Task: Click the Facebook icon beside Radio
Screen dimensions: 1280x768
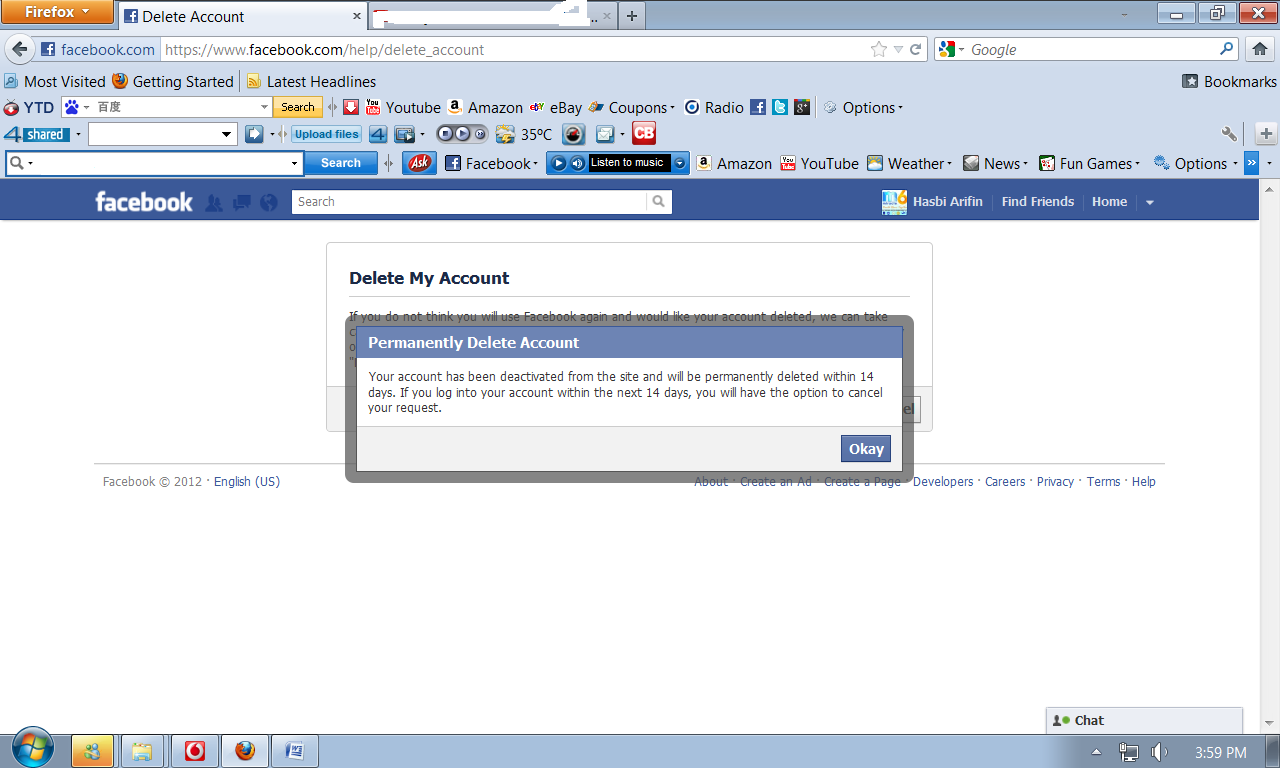Action: pos(758,107)
